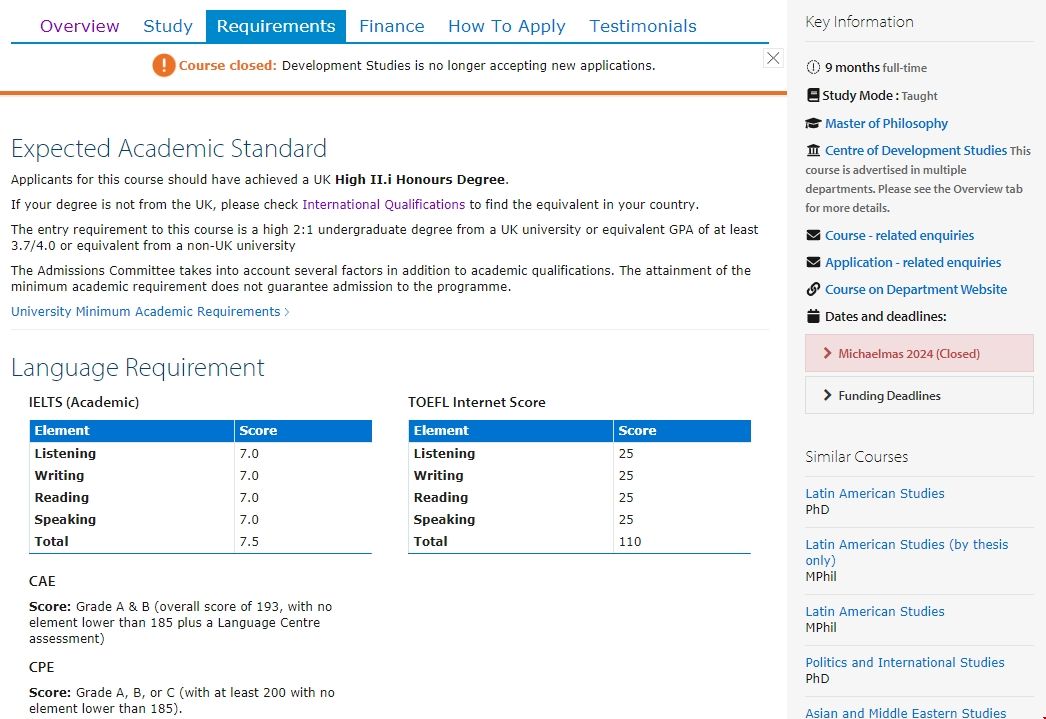Open University Minimum Academic Requirements link
Viewport: 1046px width, 719px height.
[149, 312]
